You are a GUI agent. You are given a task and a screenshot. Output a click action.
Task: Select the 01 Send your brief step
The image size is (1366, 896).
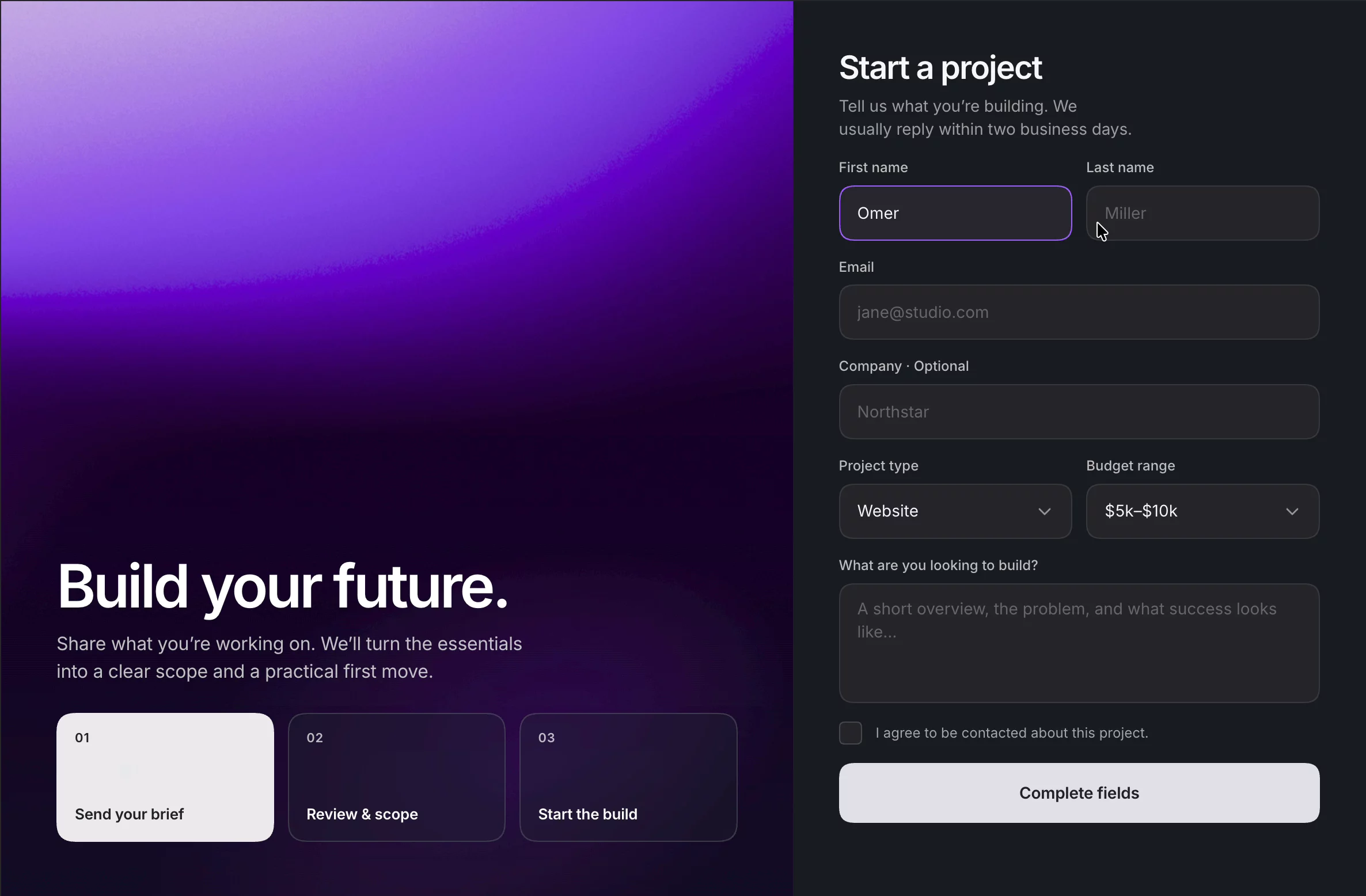pyautogui.click(x=165, y=777)
